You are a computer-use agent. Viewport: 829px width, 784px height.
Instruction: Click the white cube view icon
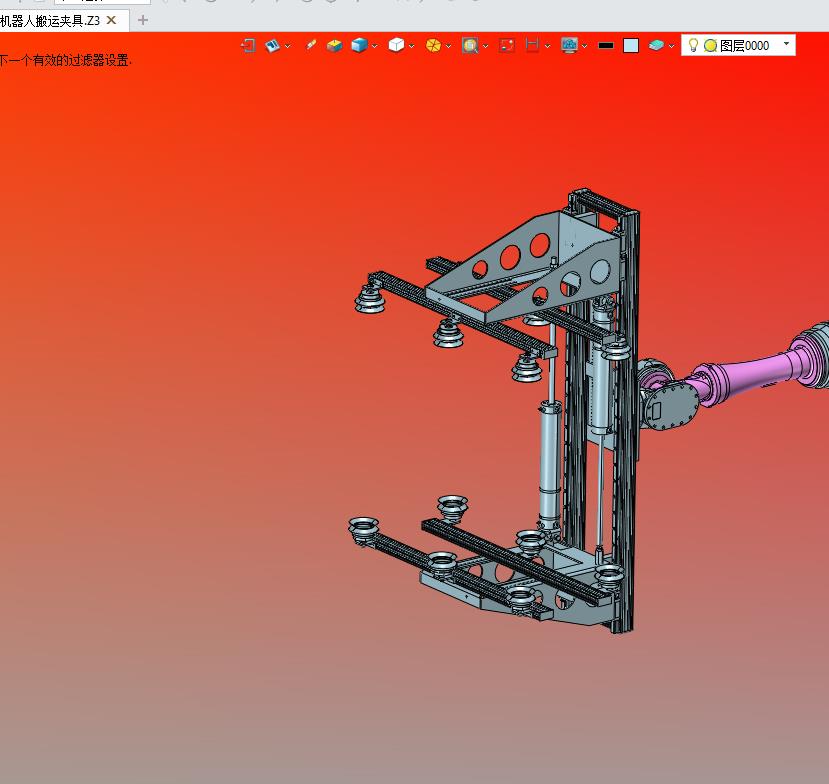click(x=396, y=45)
